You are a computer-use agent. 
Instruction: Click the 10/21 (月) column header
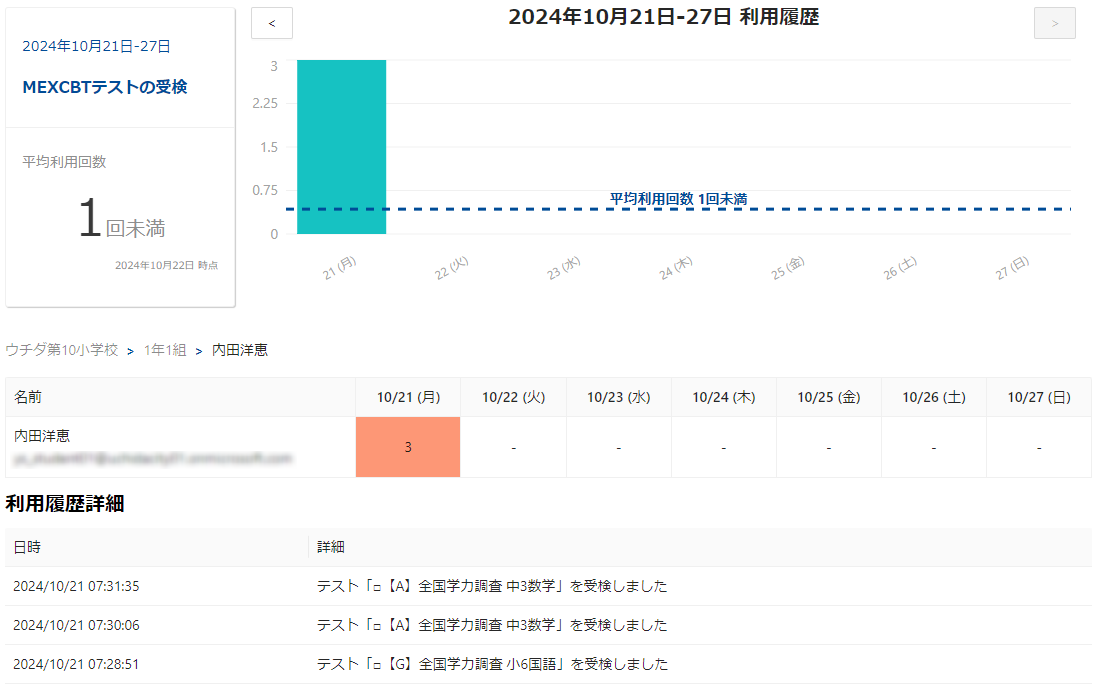[x=408, y=397]
